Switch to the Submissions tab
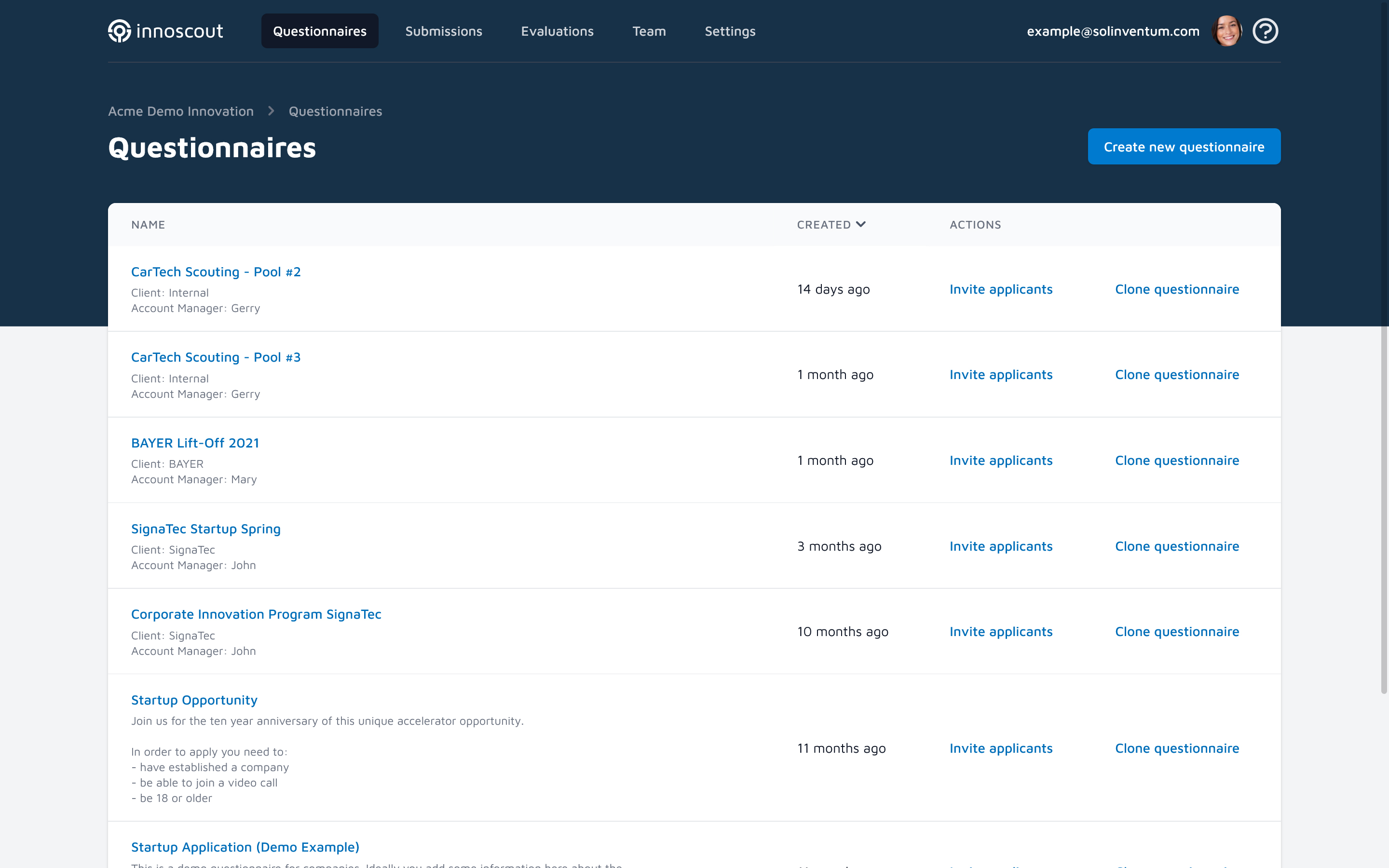The image size is (1389, 868). [443, 31]
